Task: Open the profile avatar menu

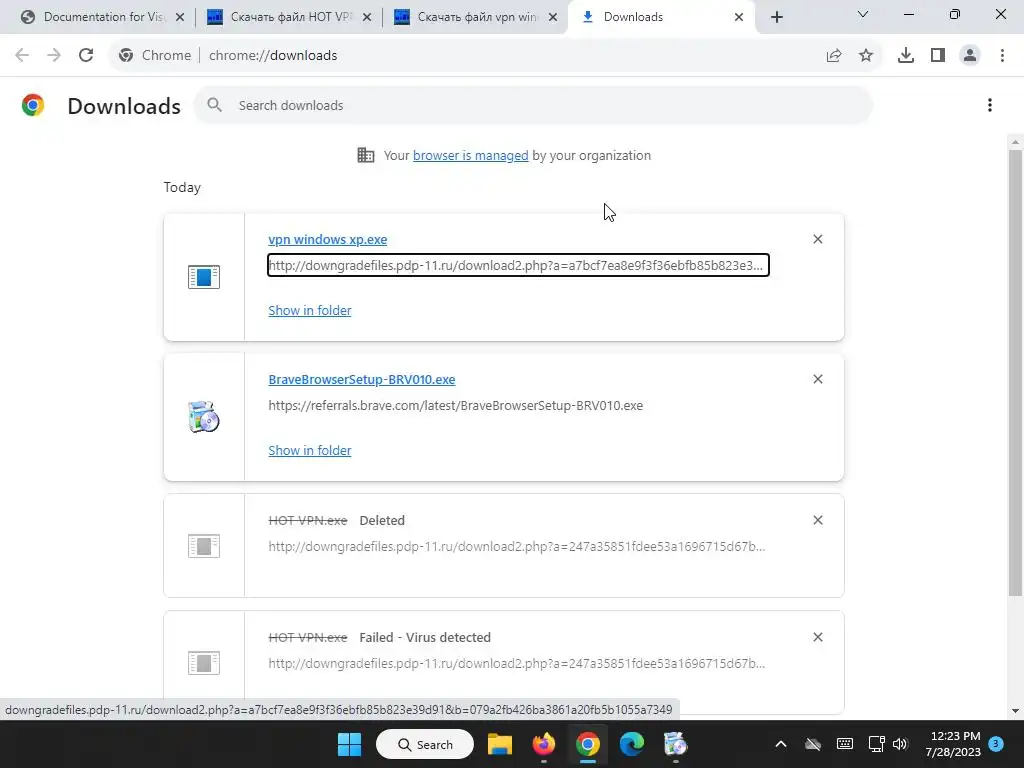Action: [x=970, y=56]
